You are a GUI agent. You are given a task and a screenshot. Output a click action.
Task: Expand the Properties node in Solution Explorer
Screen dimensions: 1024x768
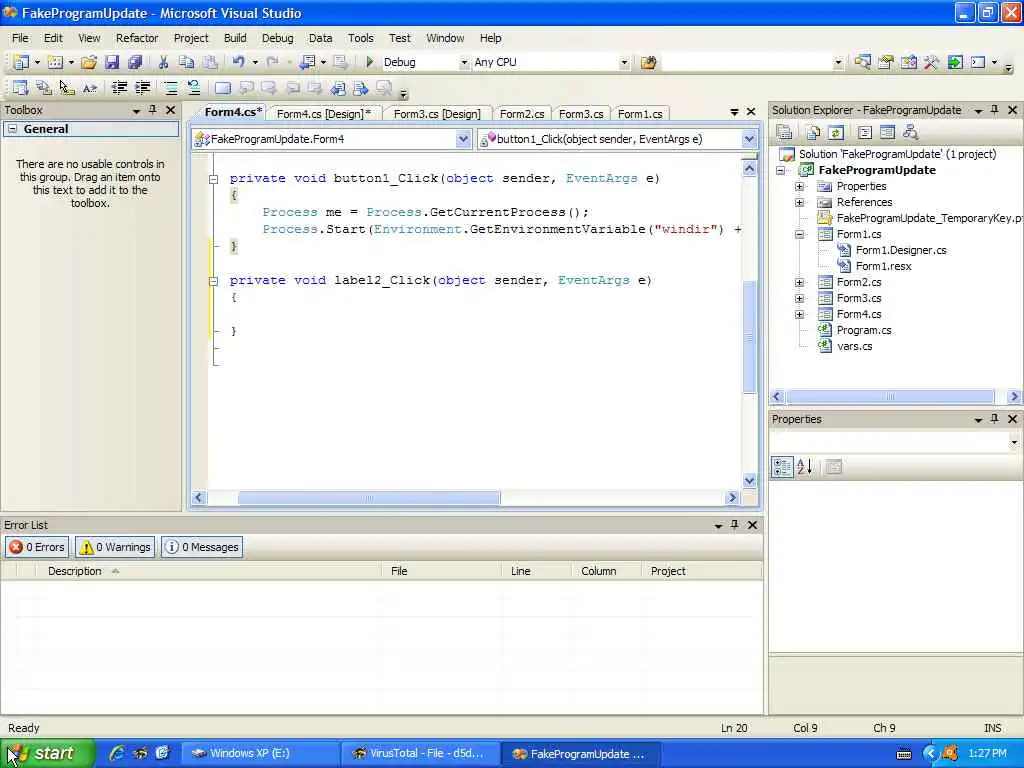[799, 186]
